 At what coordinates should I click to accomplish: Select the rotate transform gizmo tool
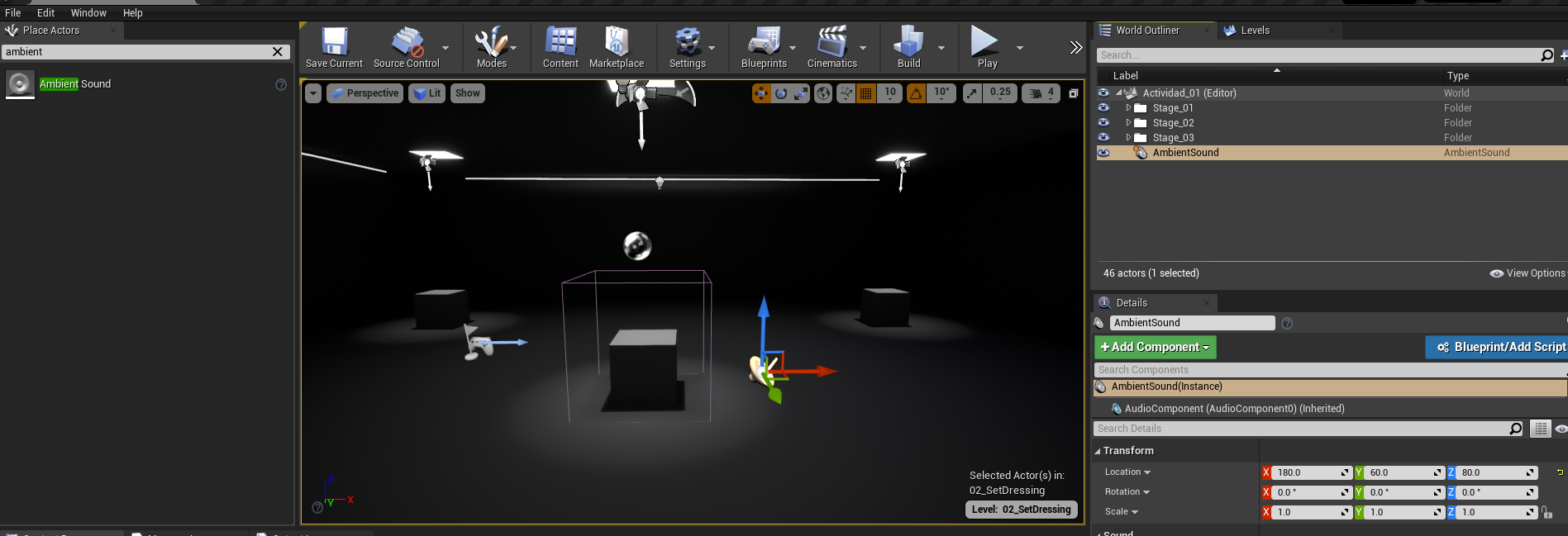coord(781,93)
